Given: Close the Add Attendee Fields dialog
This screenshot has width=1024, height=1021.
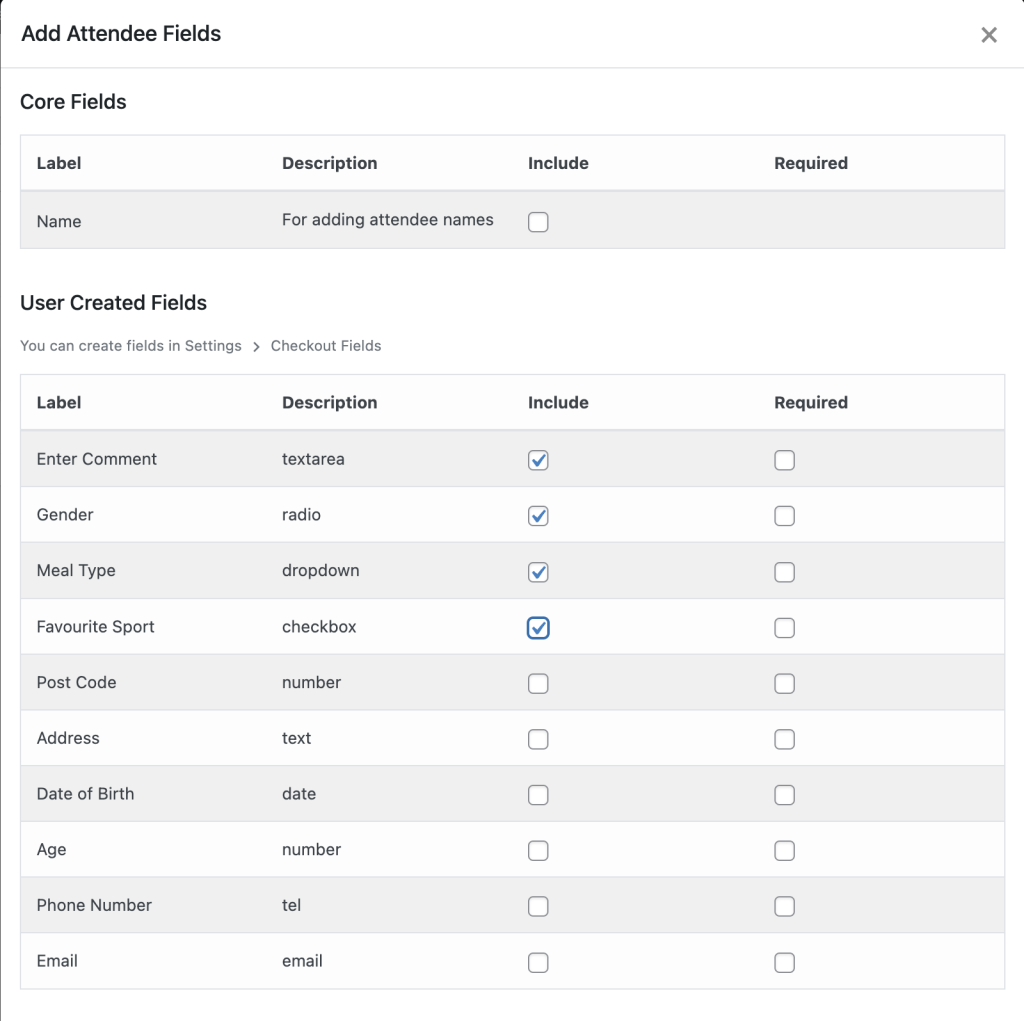Looking at the screenshot, I should 989,34.
